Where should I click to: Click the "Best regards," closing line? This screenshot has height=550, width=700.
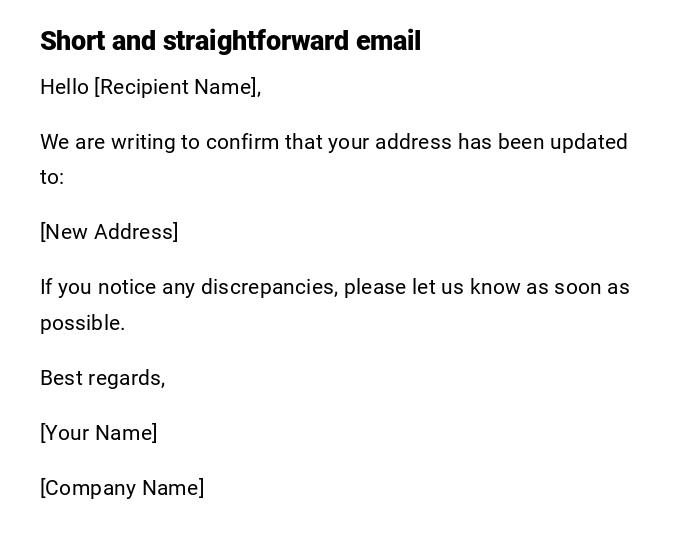[x=102, y=378]
